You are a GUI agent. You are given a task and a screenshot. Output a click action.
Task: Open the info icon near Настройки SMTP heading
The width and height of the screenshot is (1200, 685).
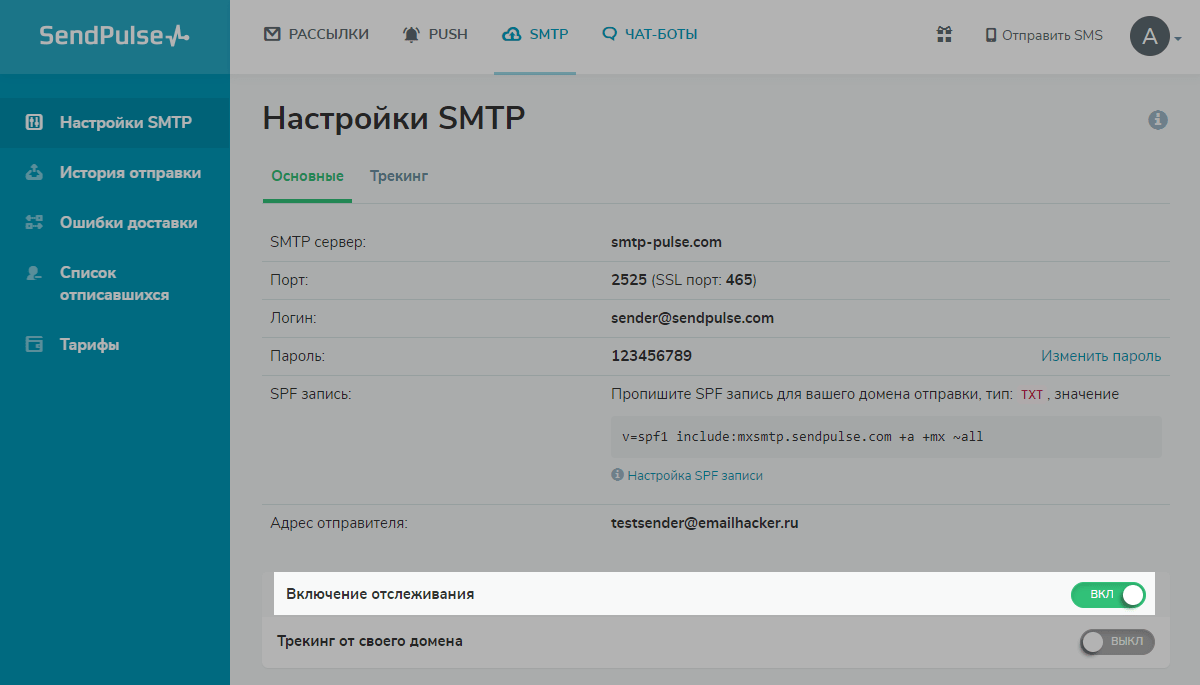[x=1158, y=119]
